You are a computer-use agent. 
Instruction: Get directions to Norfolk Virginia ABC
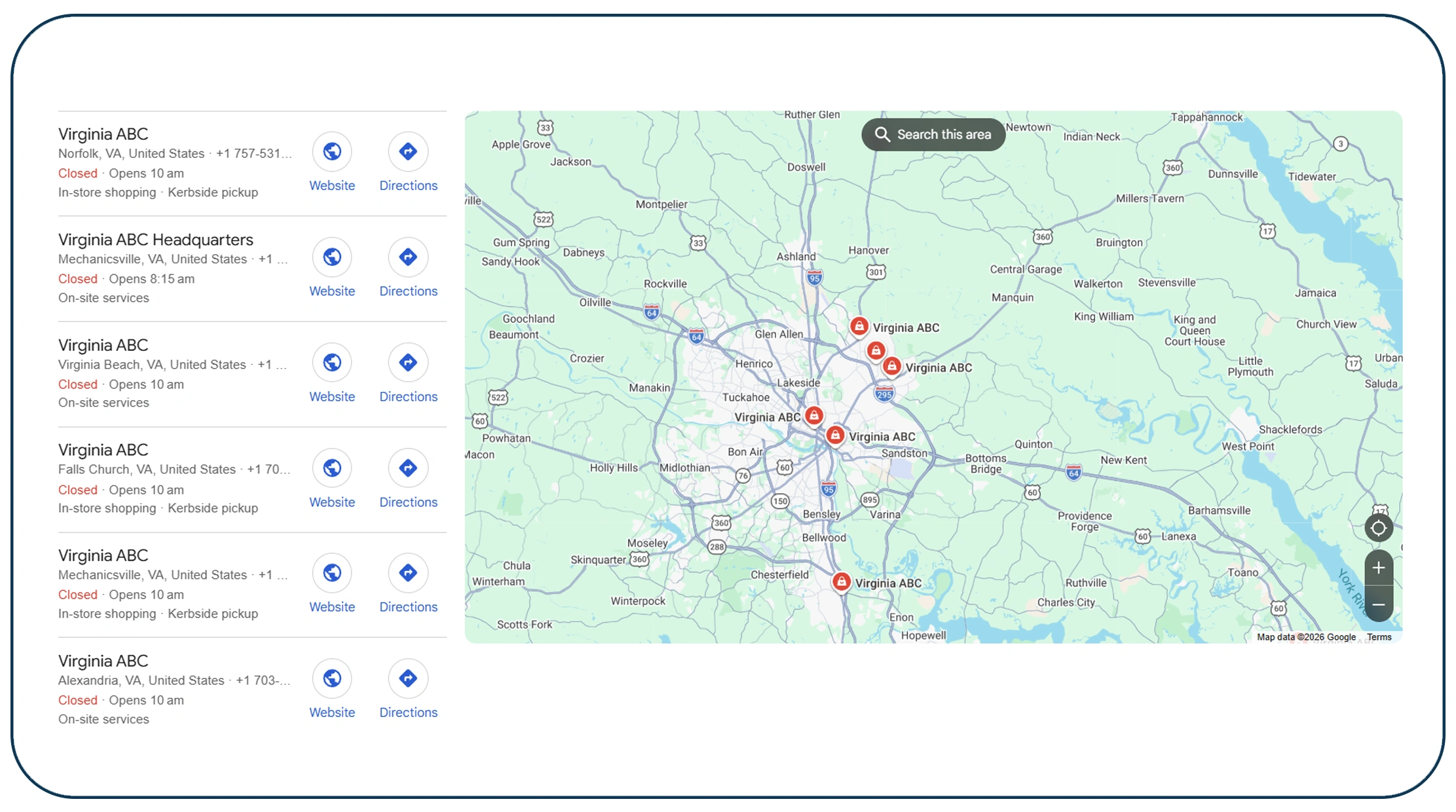(x=407, y=151)
